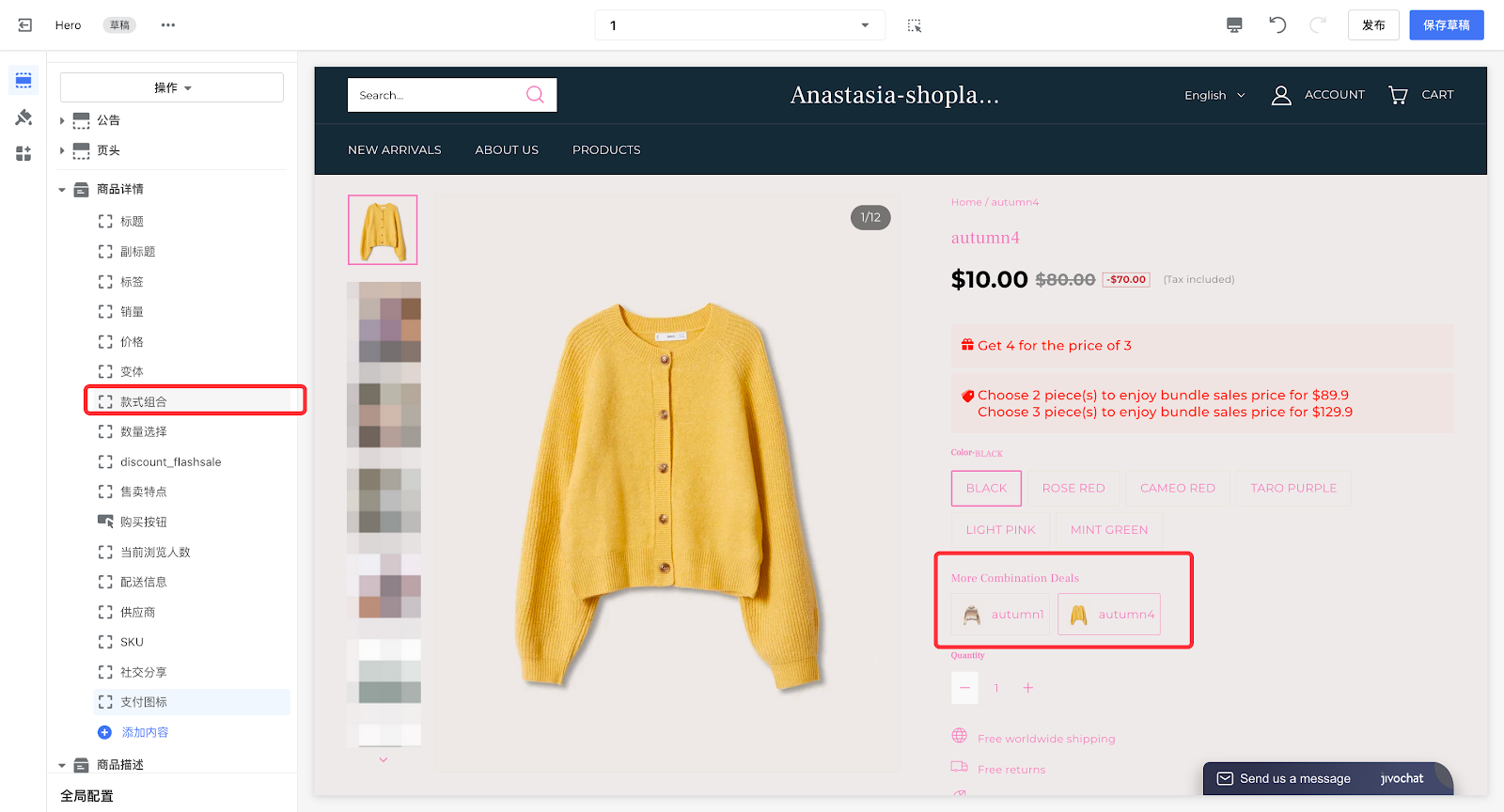
Task: Go to the PRODUCTS menu item
Action: click(606, 150)
